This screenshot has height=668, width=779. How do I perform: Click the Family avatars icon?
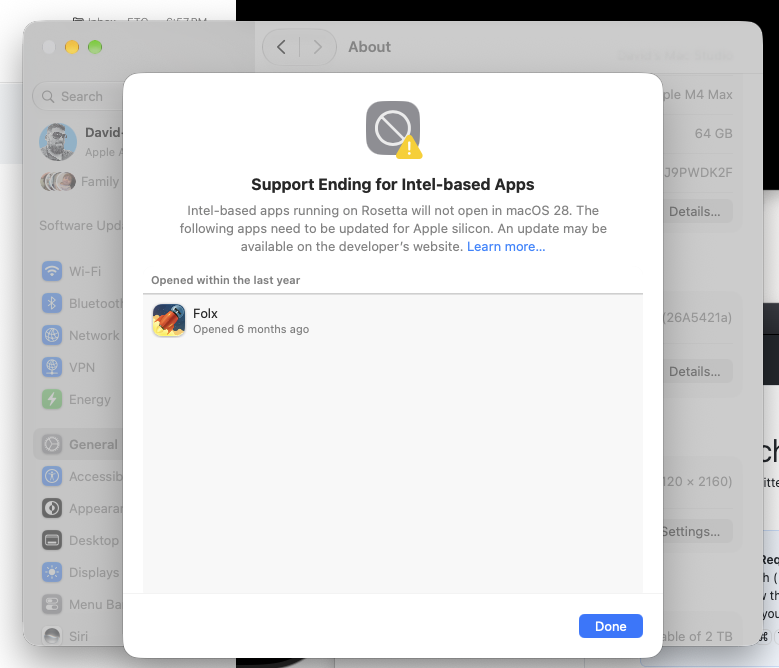58,181
